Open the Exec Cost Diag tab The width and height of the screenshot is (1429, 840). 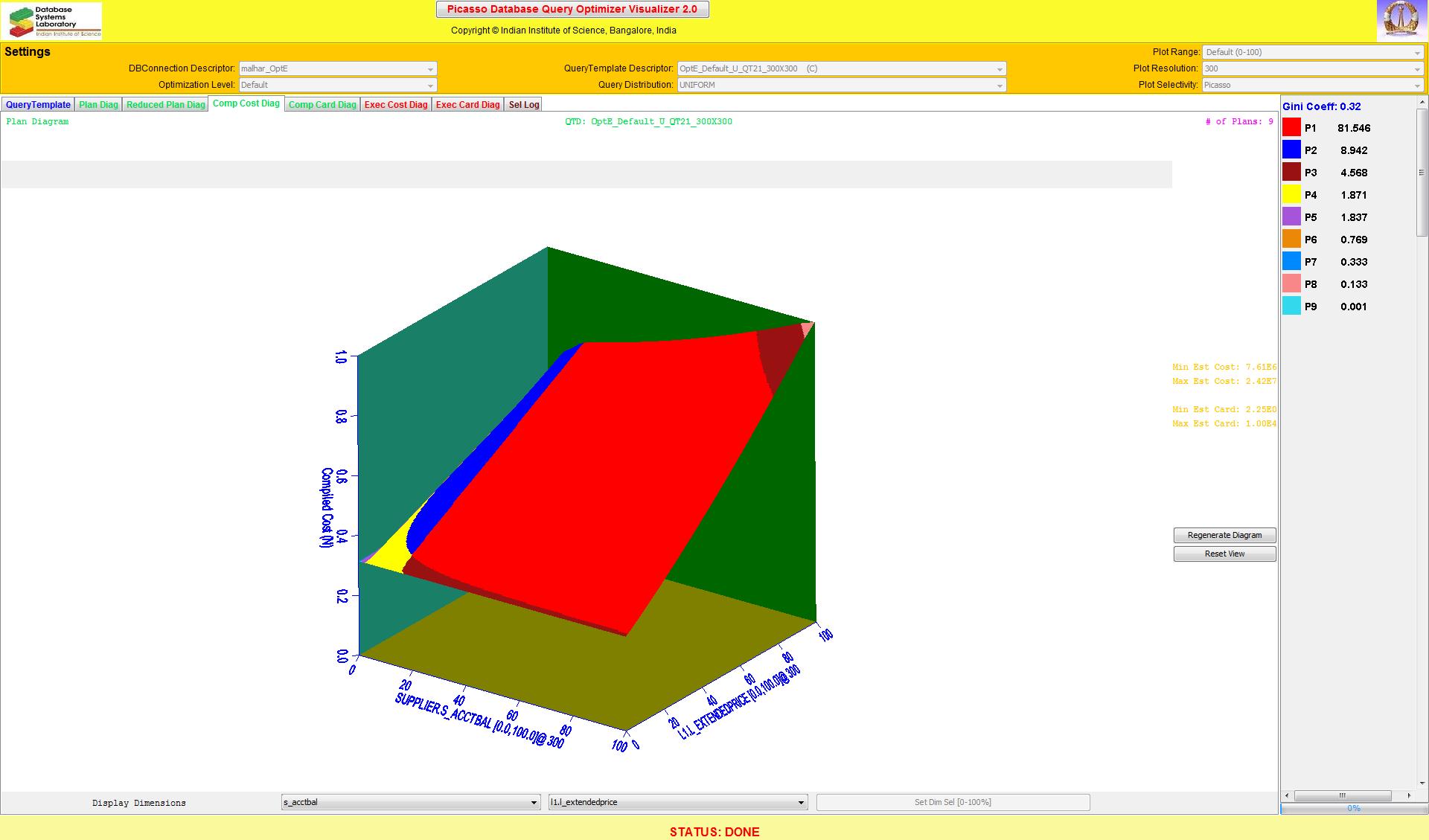[x=396, y=105]
